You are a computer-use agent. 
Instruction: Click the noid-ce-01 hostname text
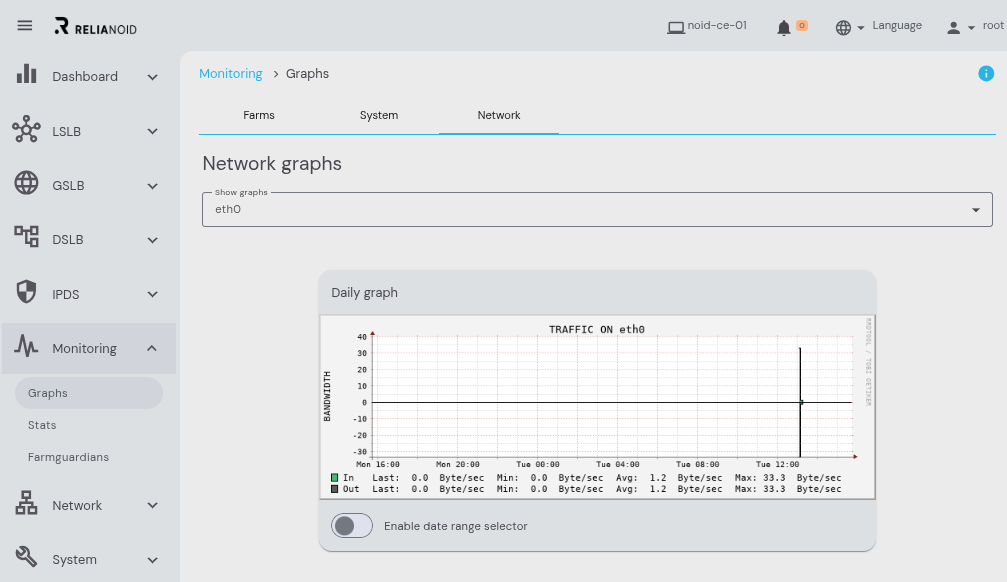pos(717,26)
